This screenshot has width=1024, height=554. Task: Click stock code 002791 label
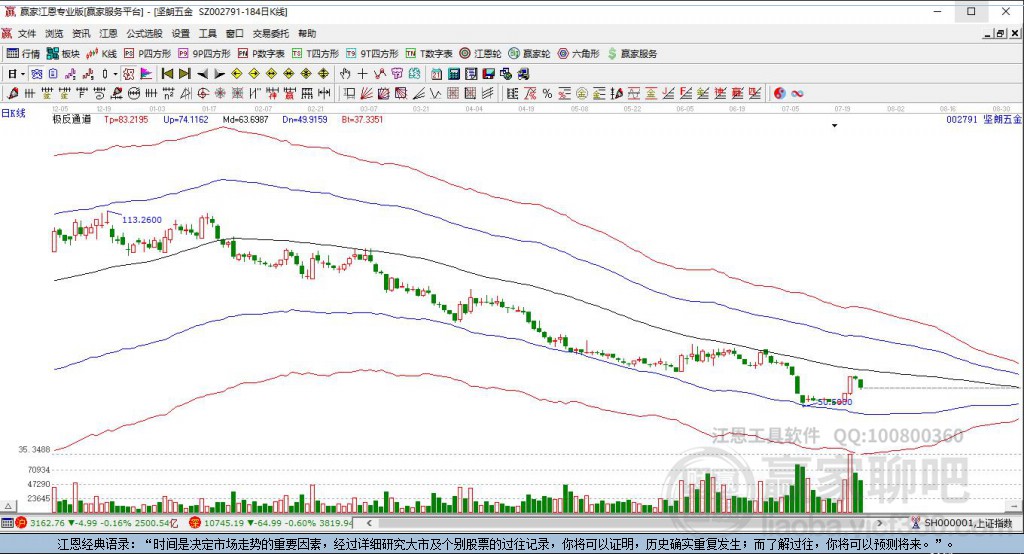(x=961, y=120)
